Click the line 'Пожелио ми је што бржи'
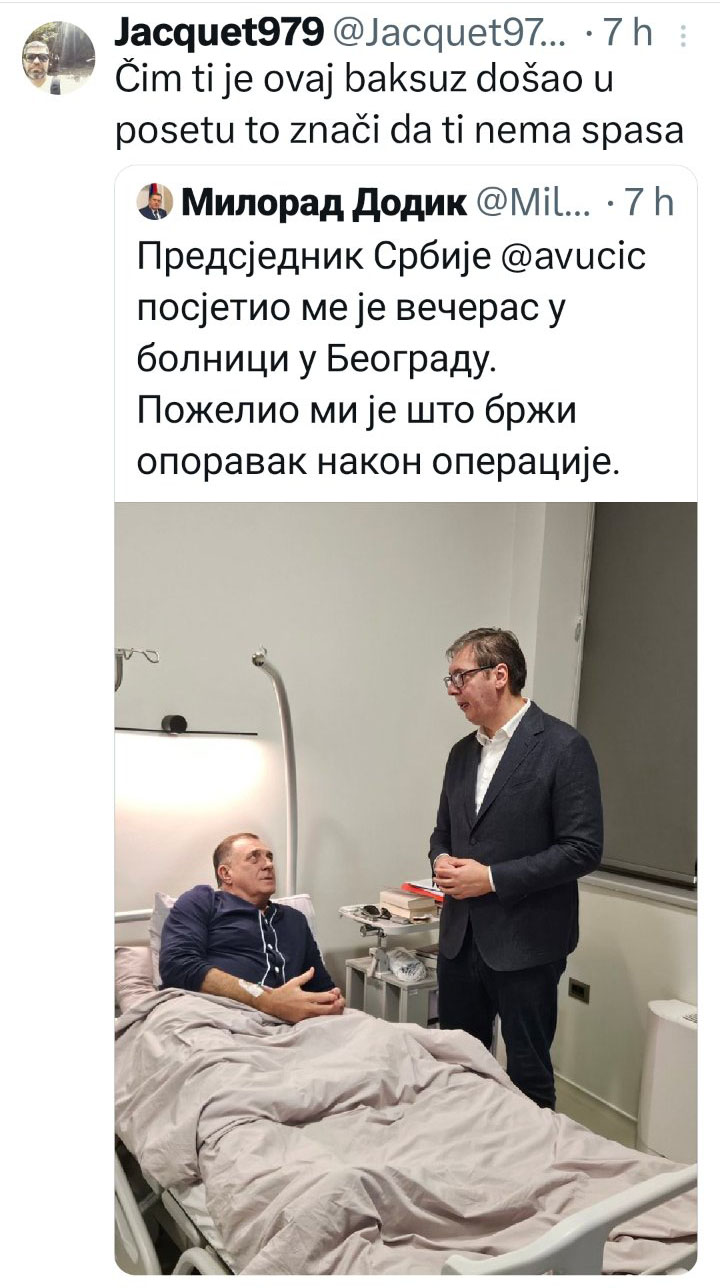The width and height of the screenshot is (720, 1288). coord(357,413)
